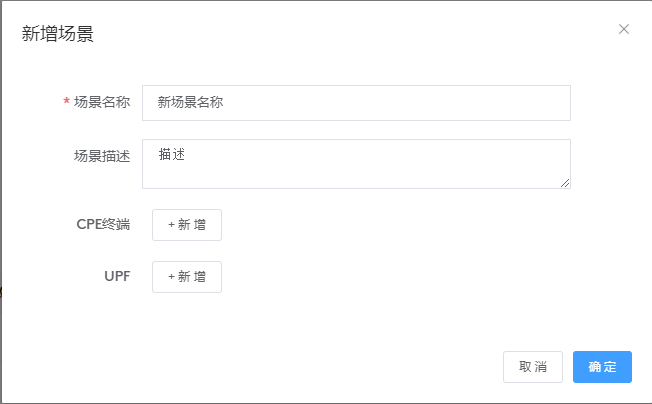652x404 pixels.
Task: Click the red required asterisk marker
Action: point(66,102)
